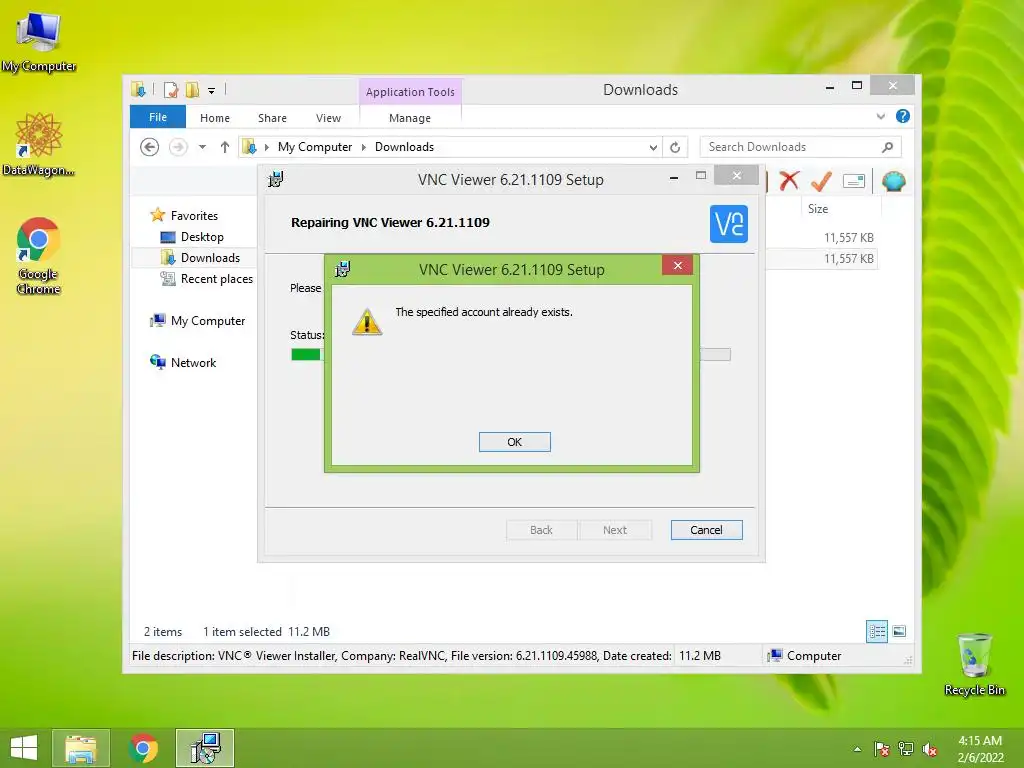Click the installer icon in warning dialog title
Screen dimensions: 1024x768
(x=342, y=269)
